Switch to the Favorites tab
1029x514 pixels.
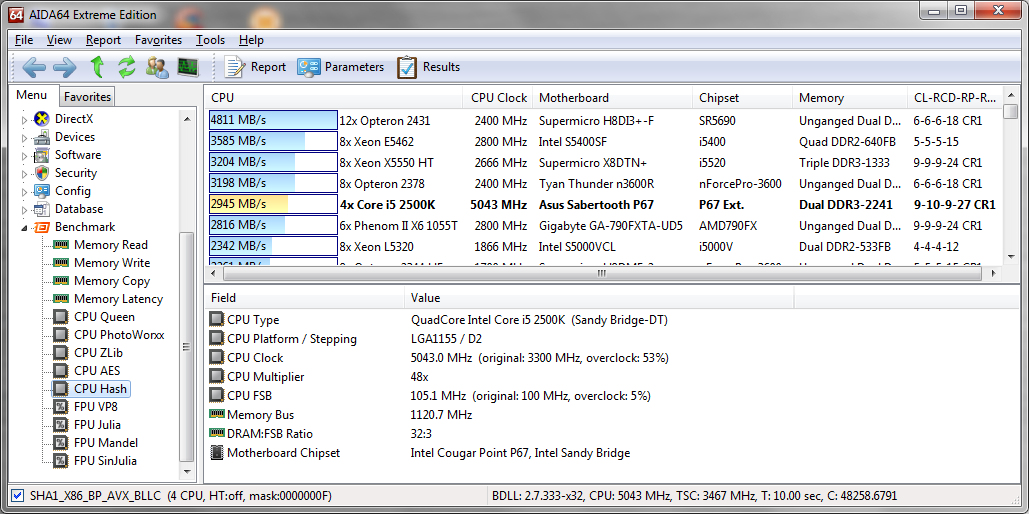point(87,96)
